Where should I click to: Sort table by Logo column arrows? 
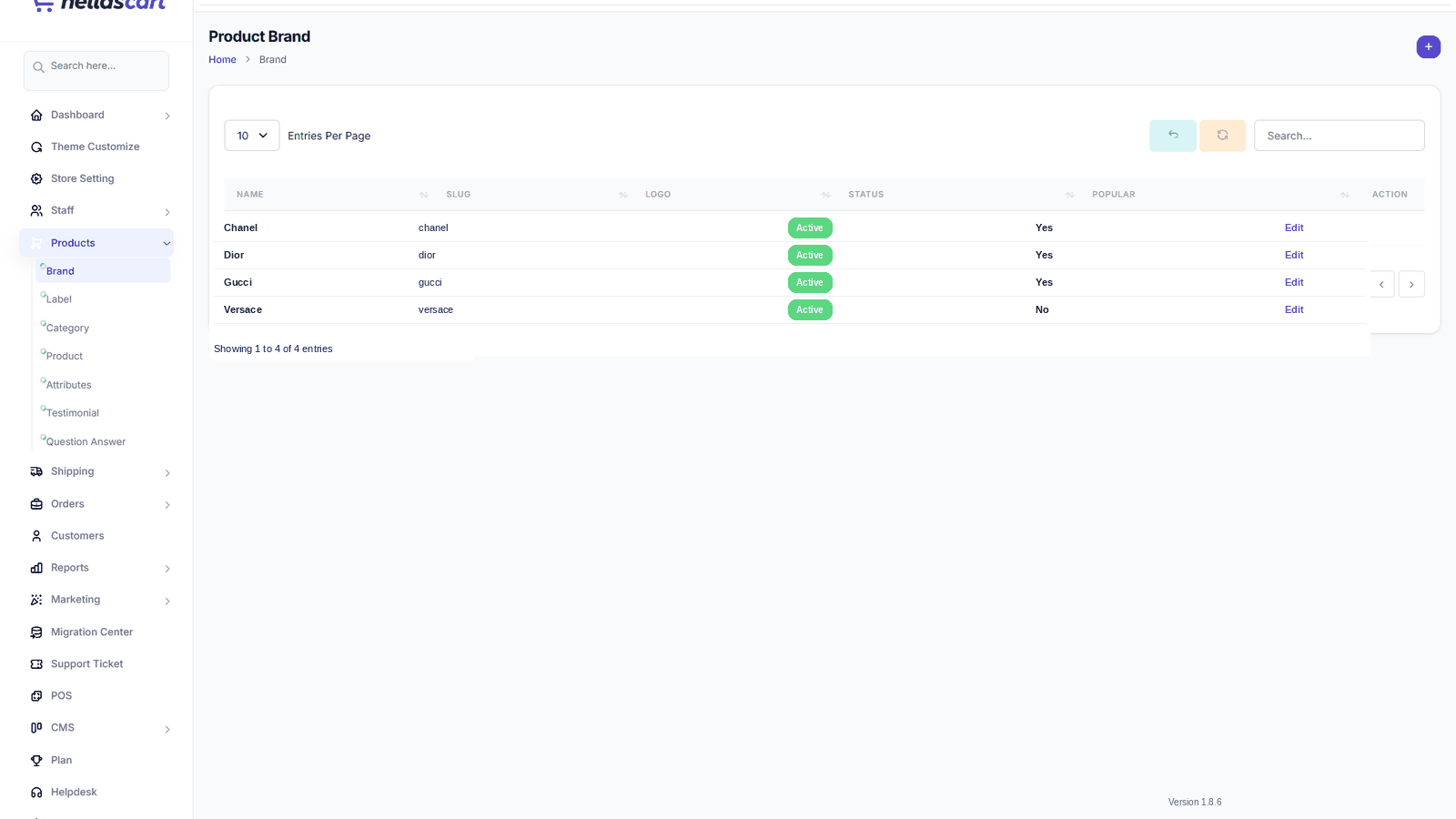826,195
